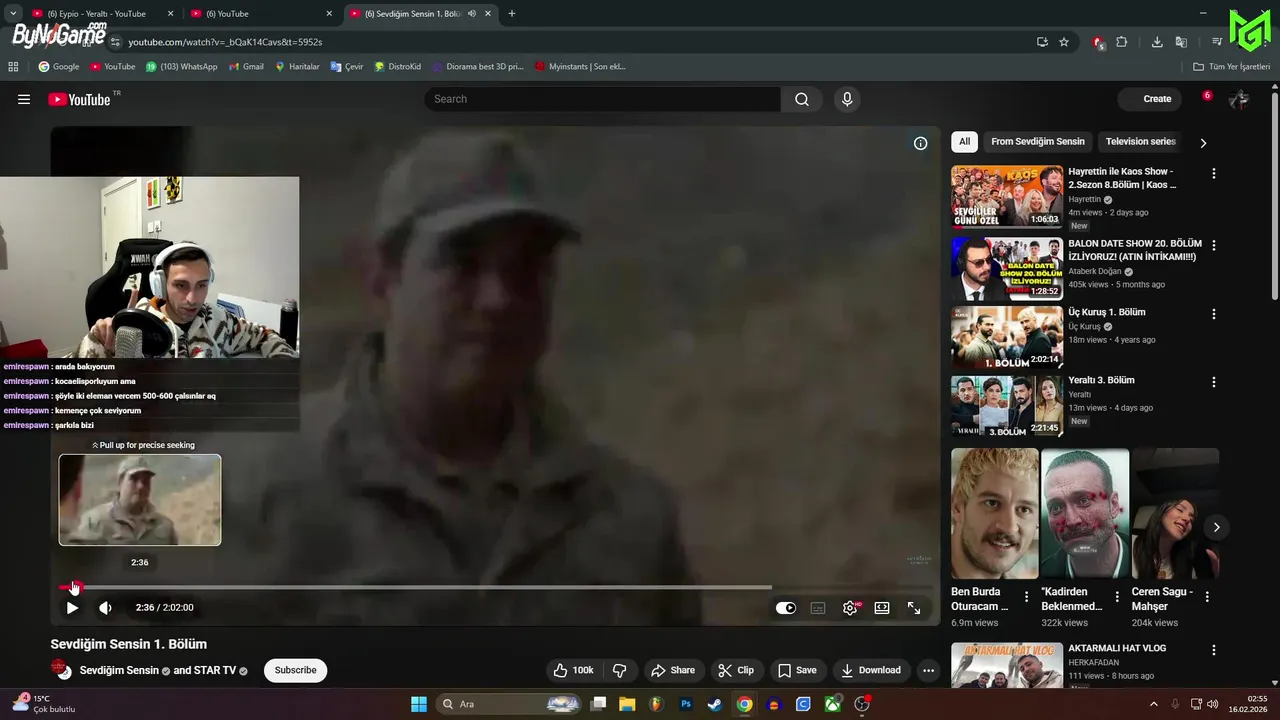Open media controls toolbar icon
The height and width of the screenshot is (720, 1280).
[1217, 42]
